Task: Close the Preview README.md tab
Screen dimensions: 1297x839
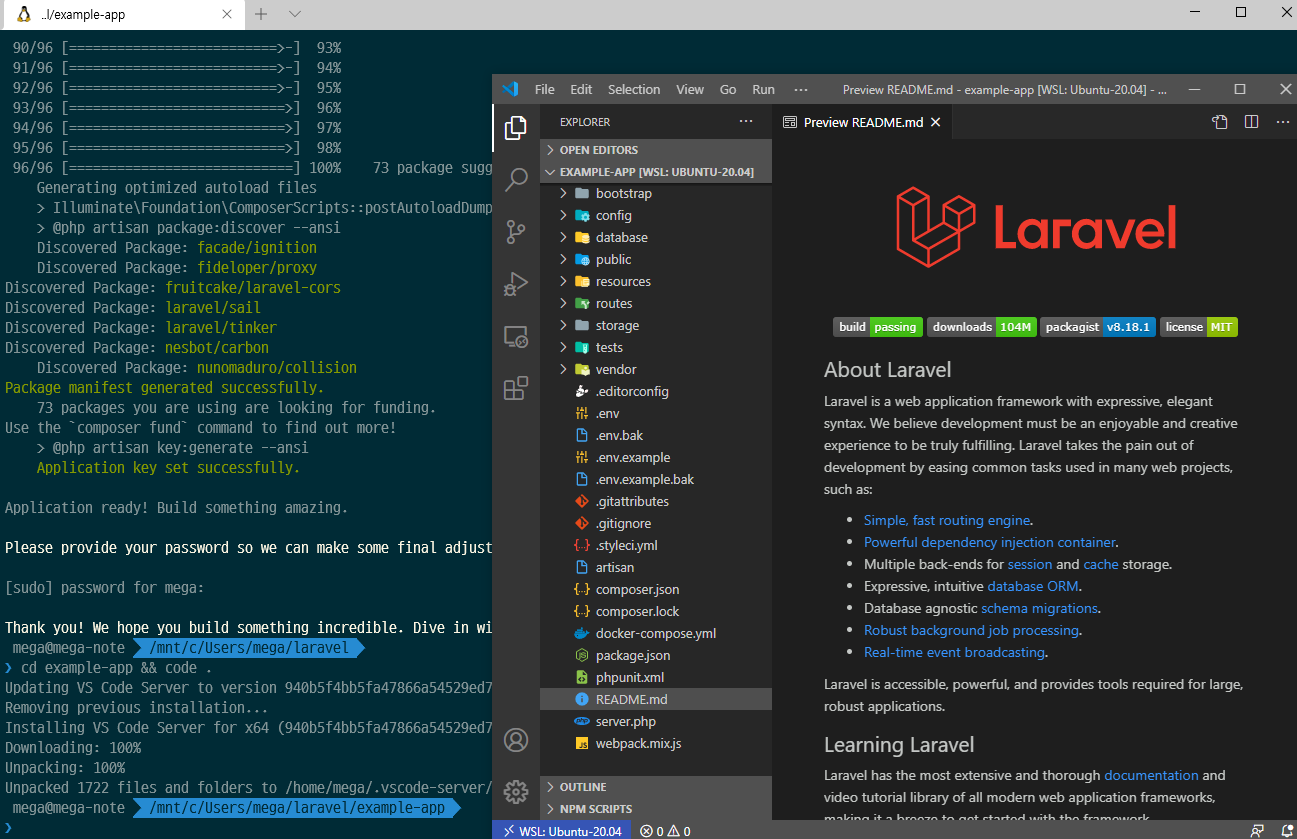Action: tap(936, 122)
